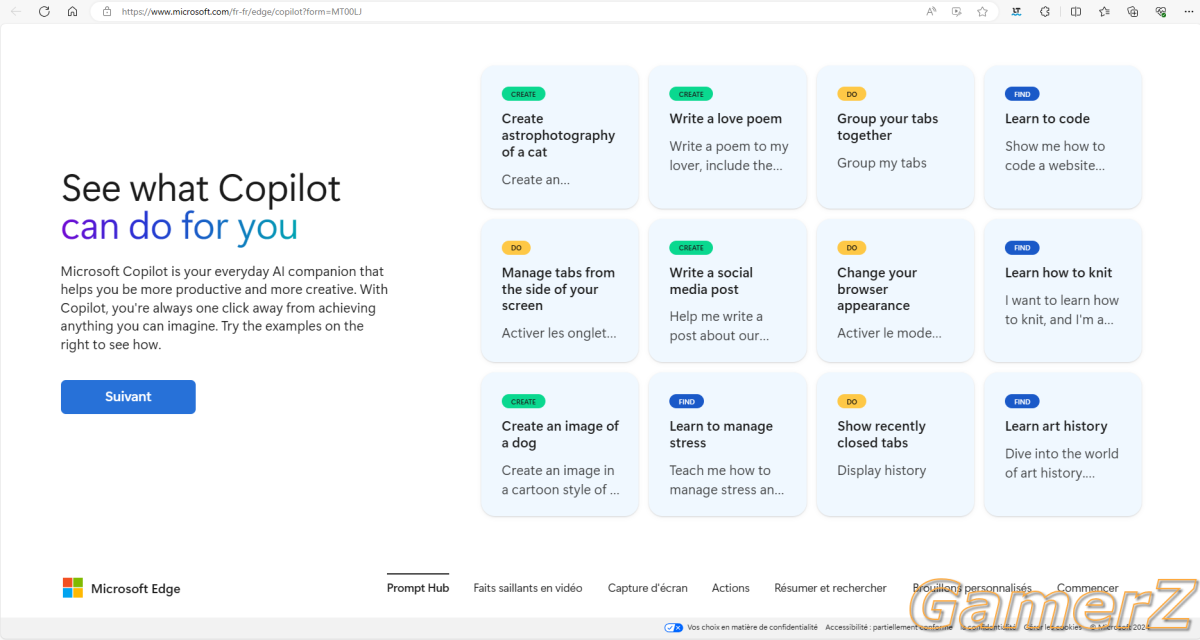This screenshot has height=640, width=1200.
Task: Click the "can do for you" gradient text
Action: 180,228
